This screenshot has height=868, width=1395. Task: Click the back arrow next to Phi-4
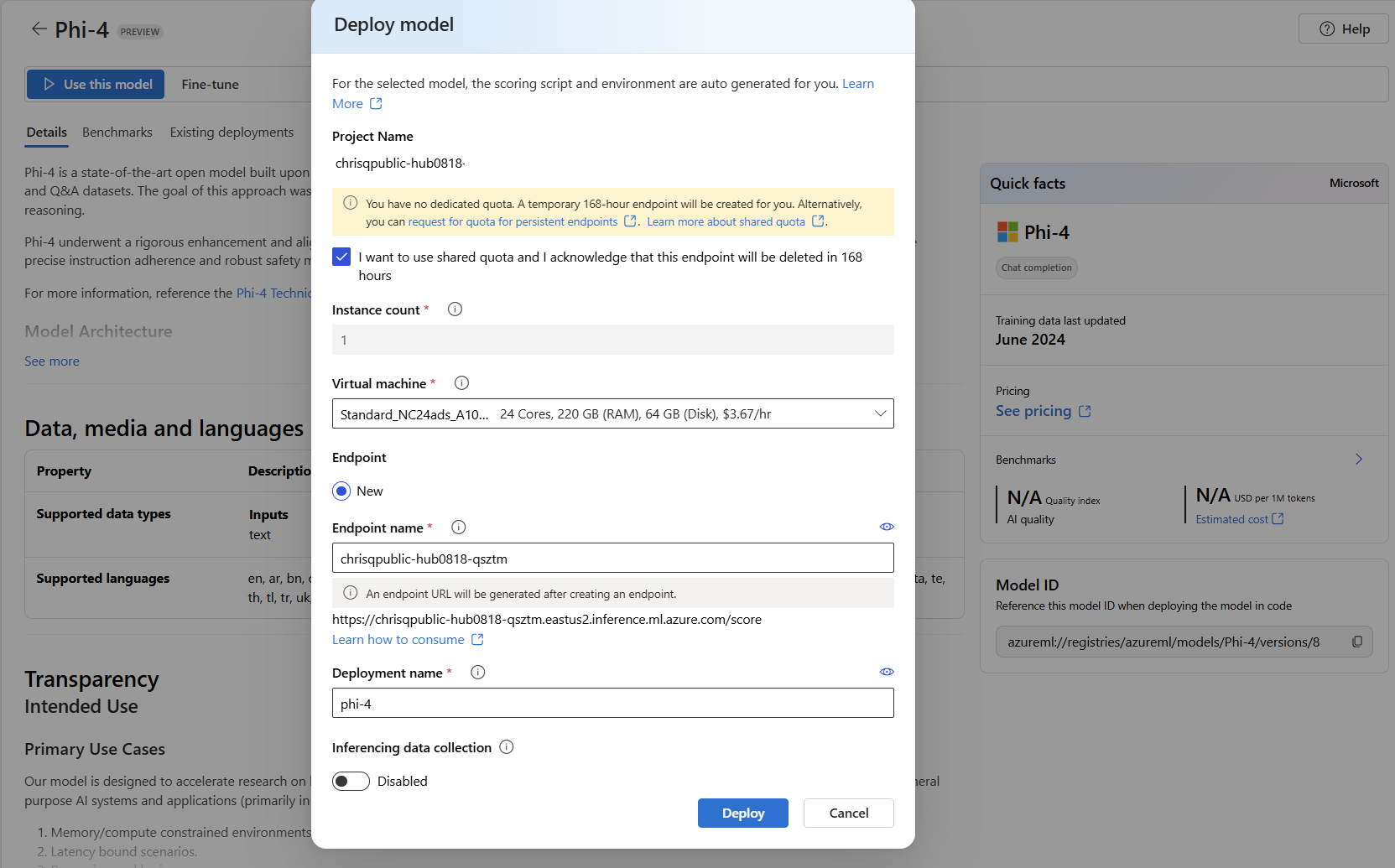(x=39, y=29)
